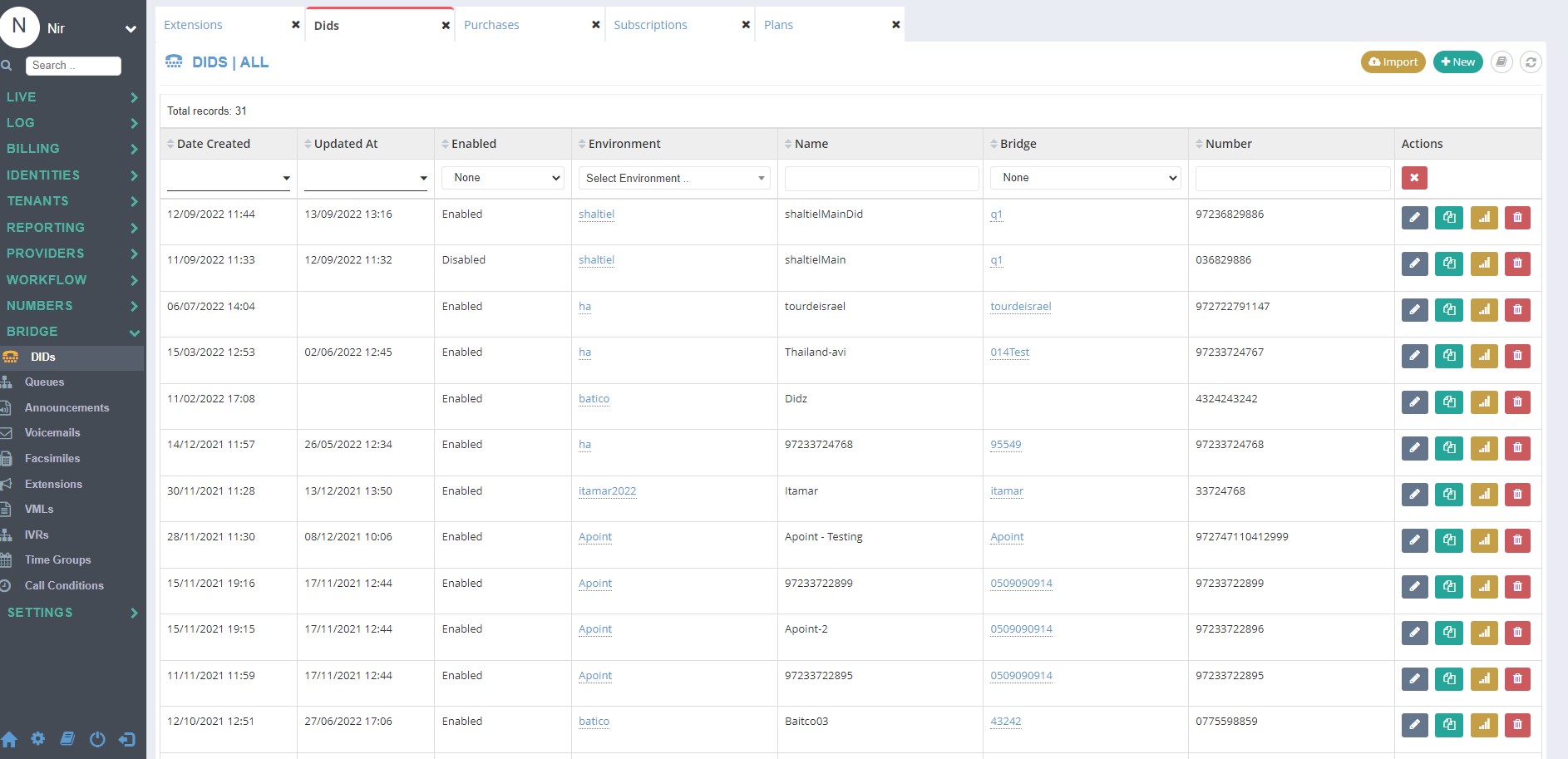
Task: Expand the BILLING sidebar section
Action: 72,149
